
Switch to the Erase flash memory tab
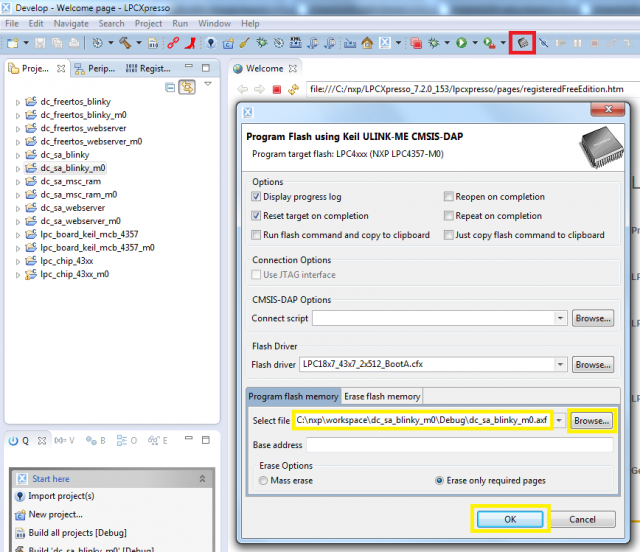[382, 396]
